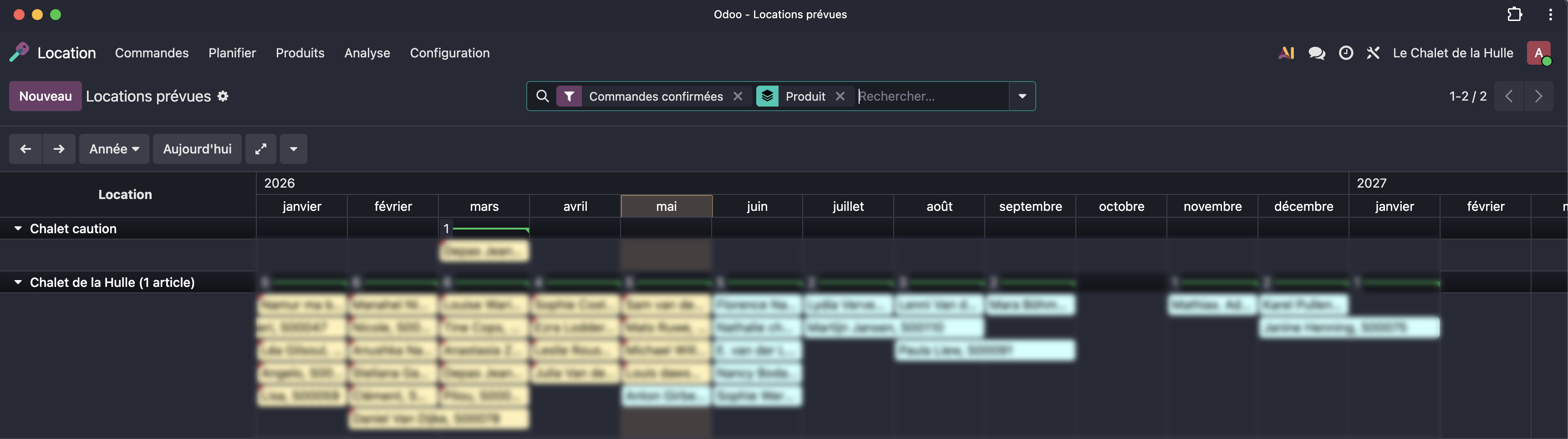Click the Location app title
Viewport: 1568px width, 439px height.
67,53
